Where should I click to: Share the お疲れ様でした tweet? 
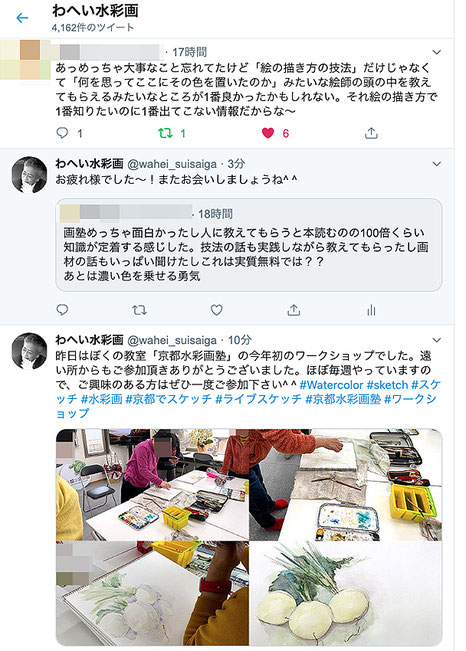[294, 310]
